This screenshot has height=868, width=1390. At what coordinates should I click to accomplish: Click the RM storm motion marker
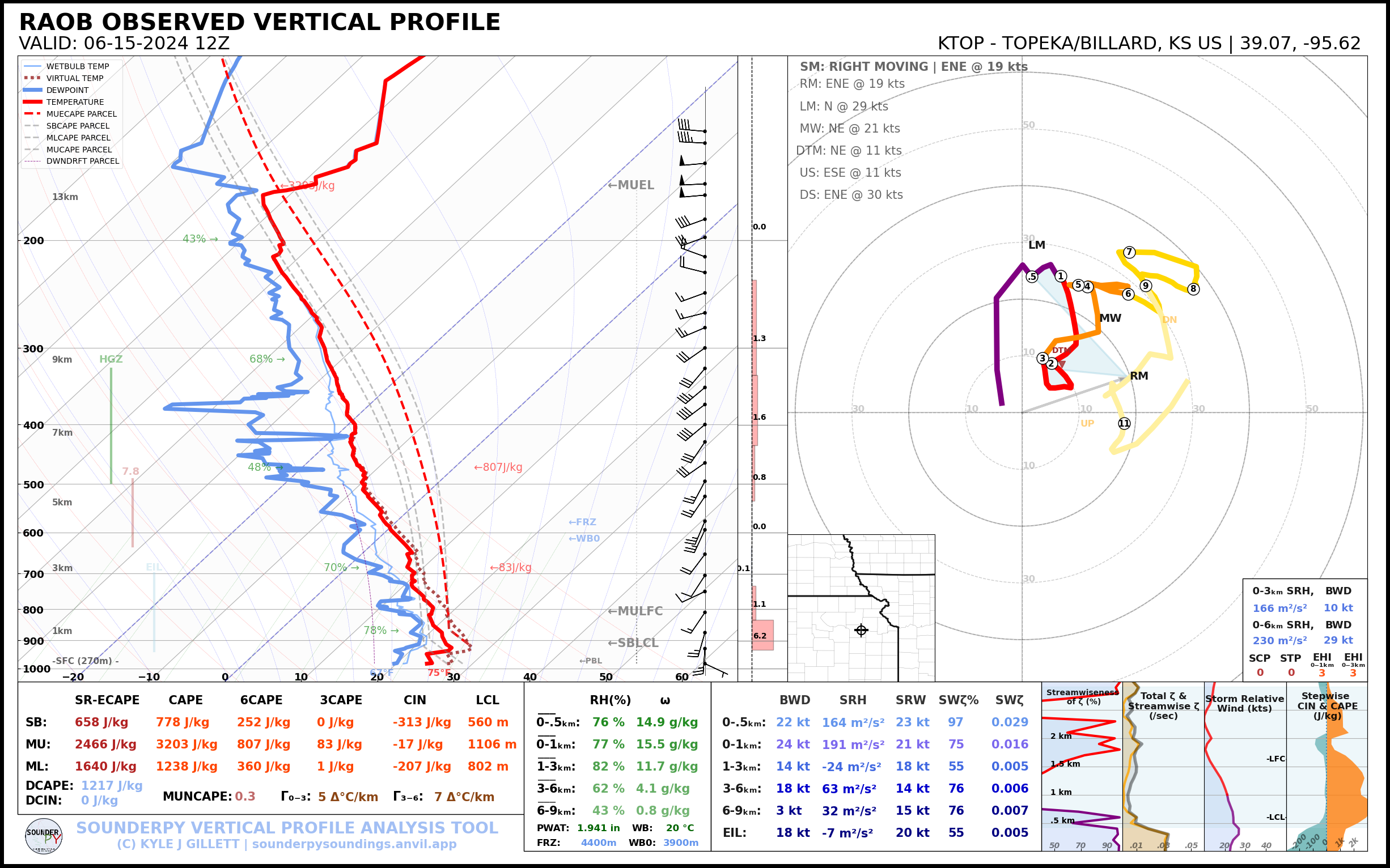point(1138,376)
